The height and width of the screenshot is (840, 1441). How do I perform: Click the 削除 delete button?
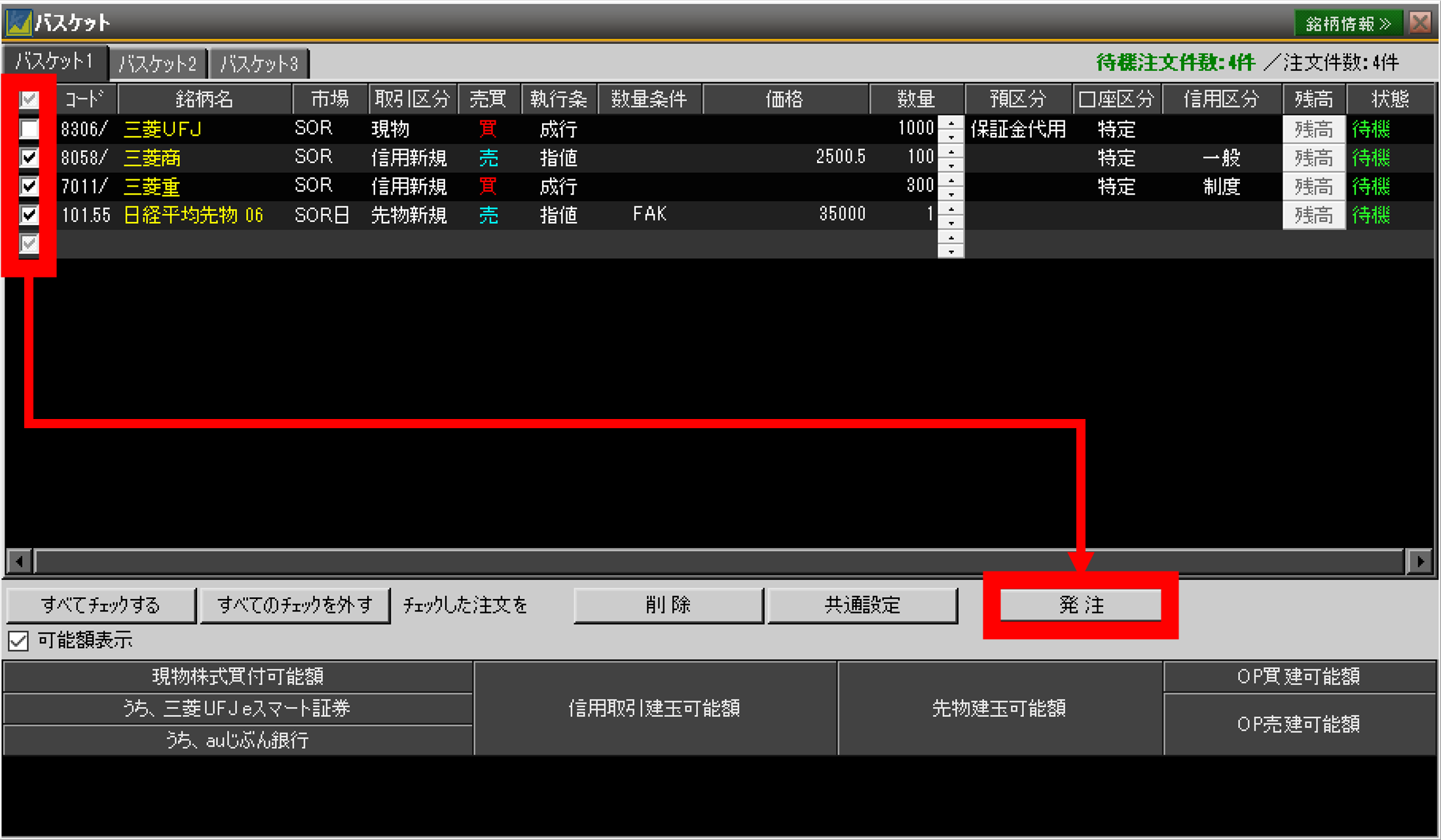pos(668,604)
